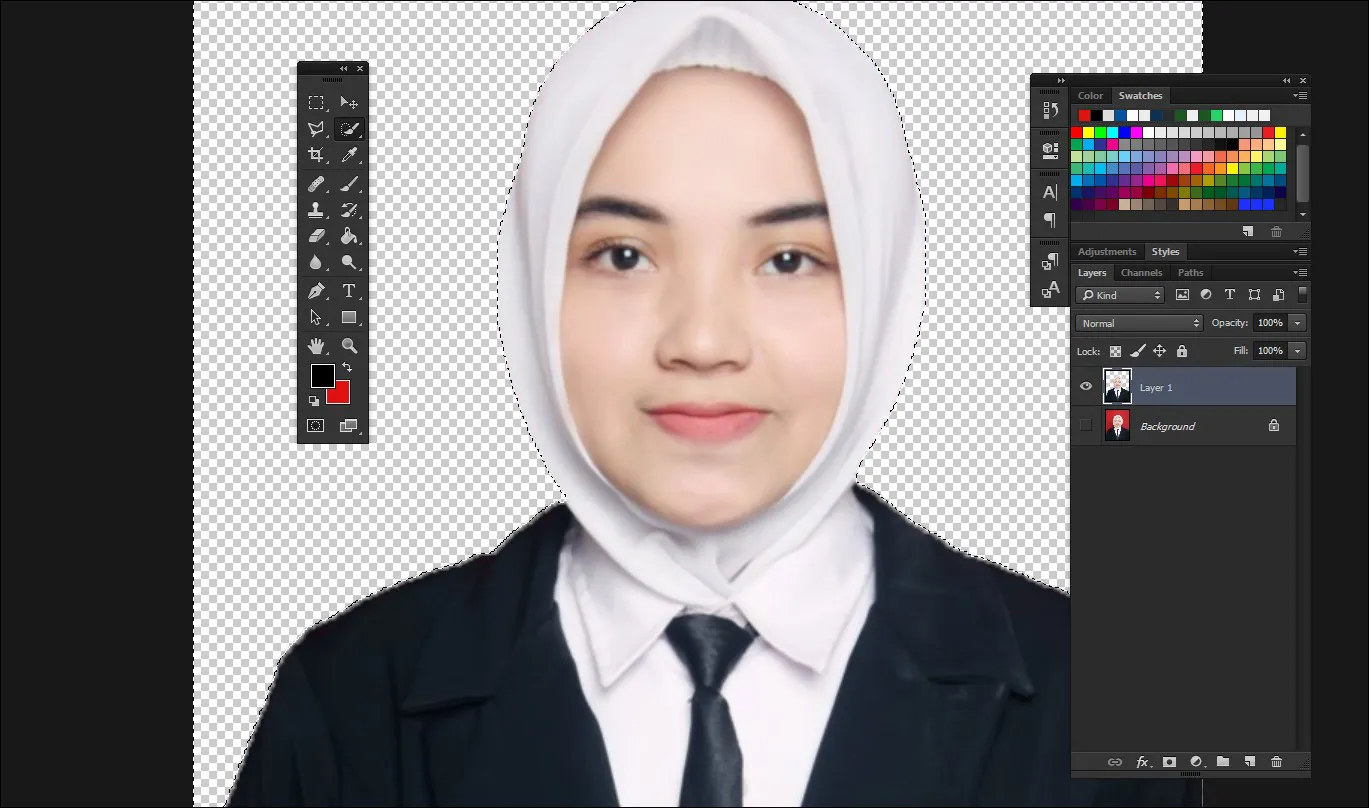Activate the Eyedropper tool

(349, 155)
